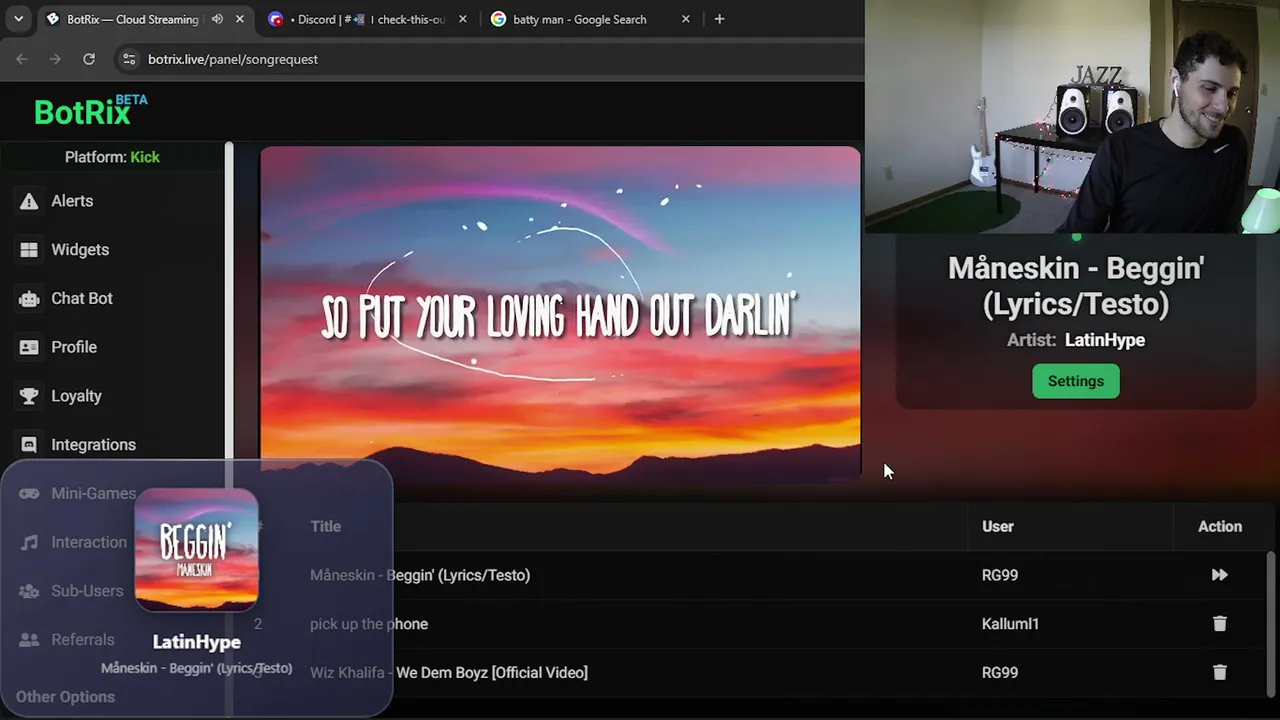
Task: Select 'Måneskin - Beggin' (Lyrics/Testo)' in the song table
Action: click(x=420, y=575)
